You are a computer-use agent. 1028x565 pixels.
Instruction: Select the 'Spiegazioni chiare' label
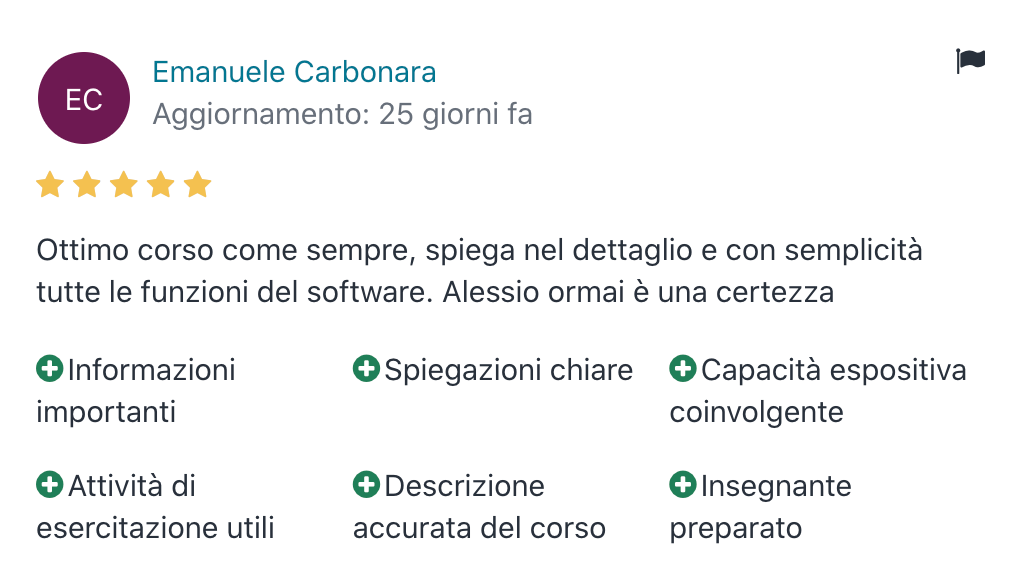pos(508,370)
